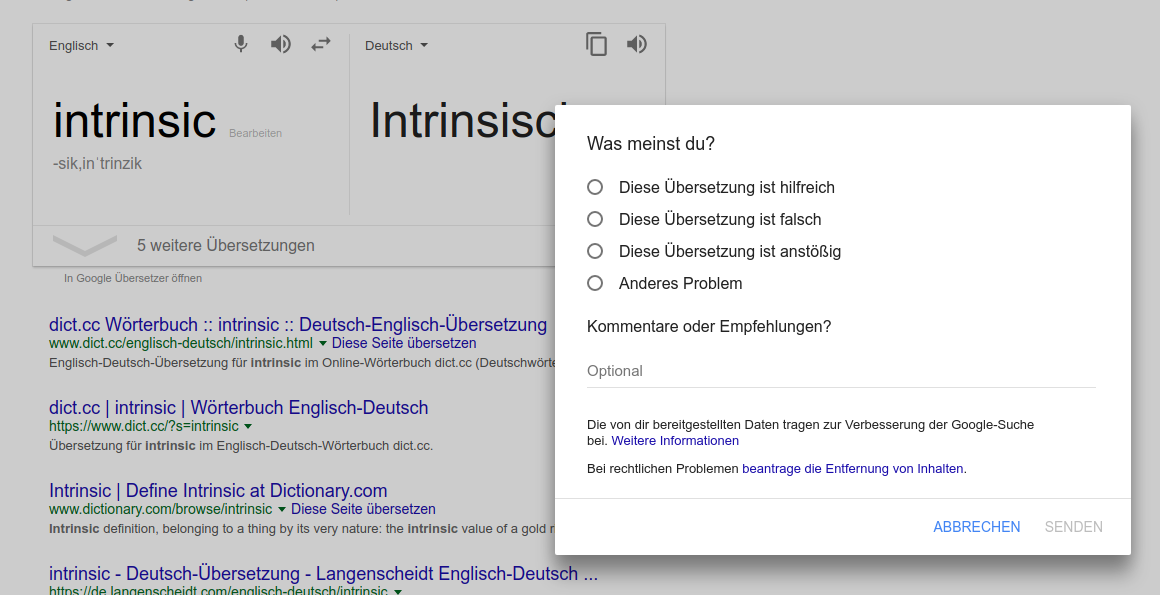Screen dimensions: 1160x595
Task: Click the ABBRECHEN button
Action: tap(976, 527)
